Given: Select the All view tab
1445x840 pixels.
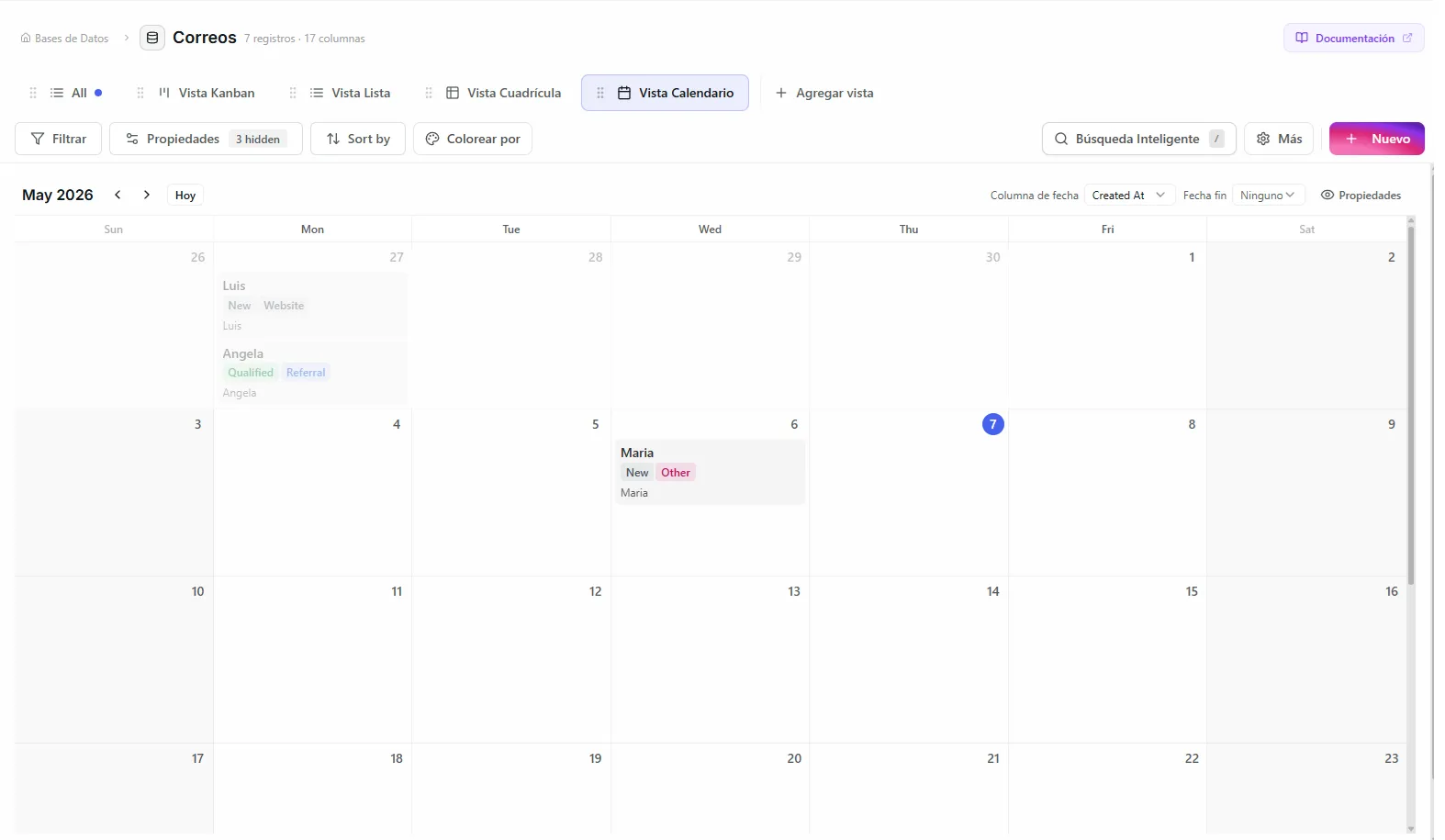Looking at the screenshot, I should coord(76,93).
